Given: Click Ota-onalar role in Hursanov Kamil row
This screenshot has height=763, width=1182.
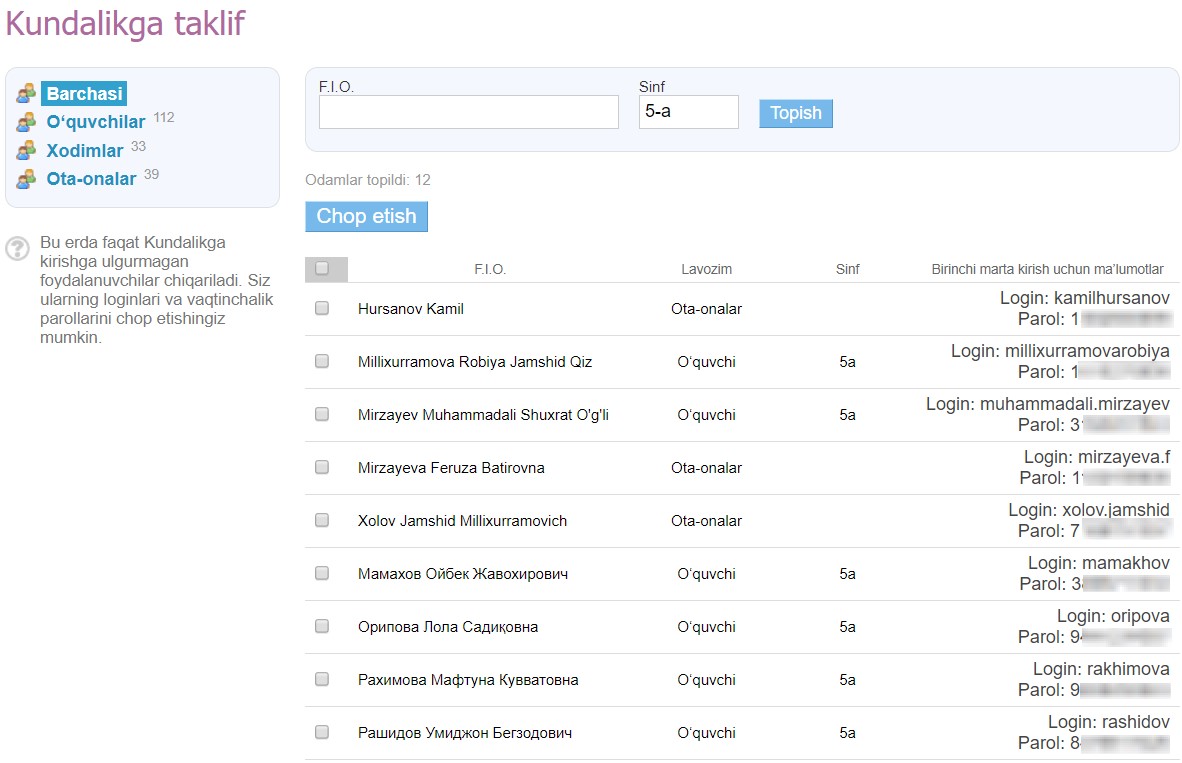Looking at the screenshot, I should tap(706, 309).
